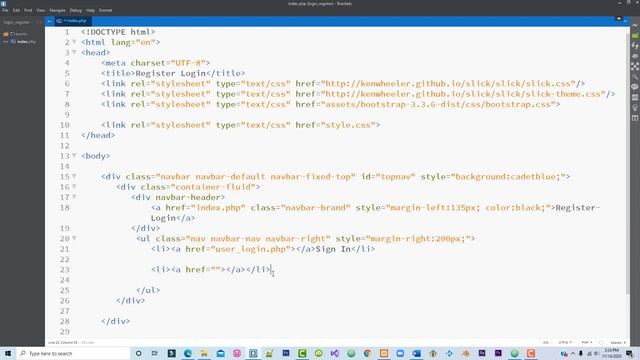Open the Emmet menu

pyautogui.click(x=105, y=10)
